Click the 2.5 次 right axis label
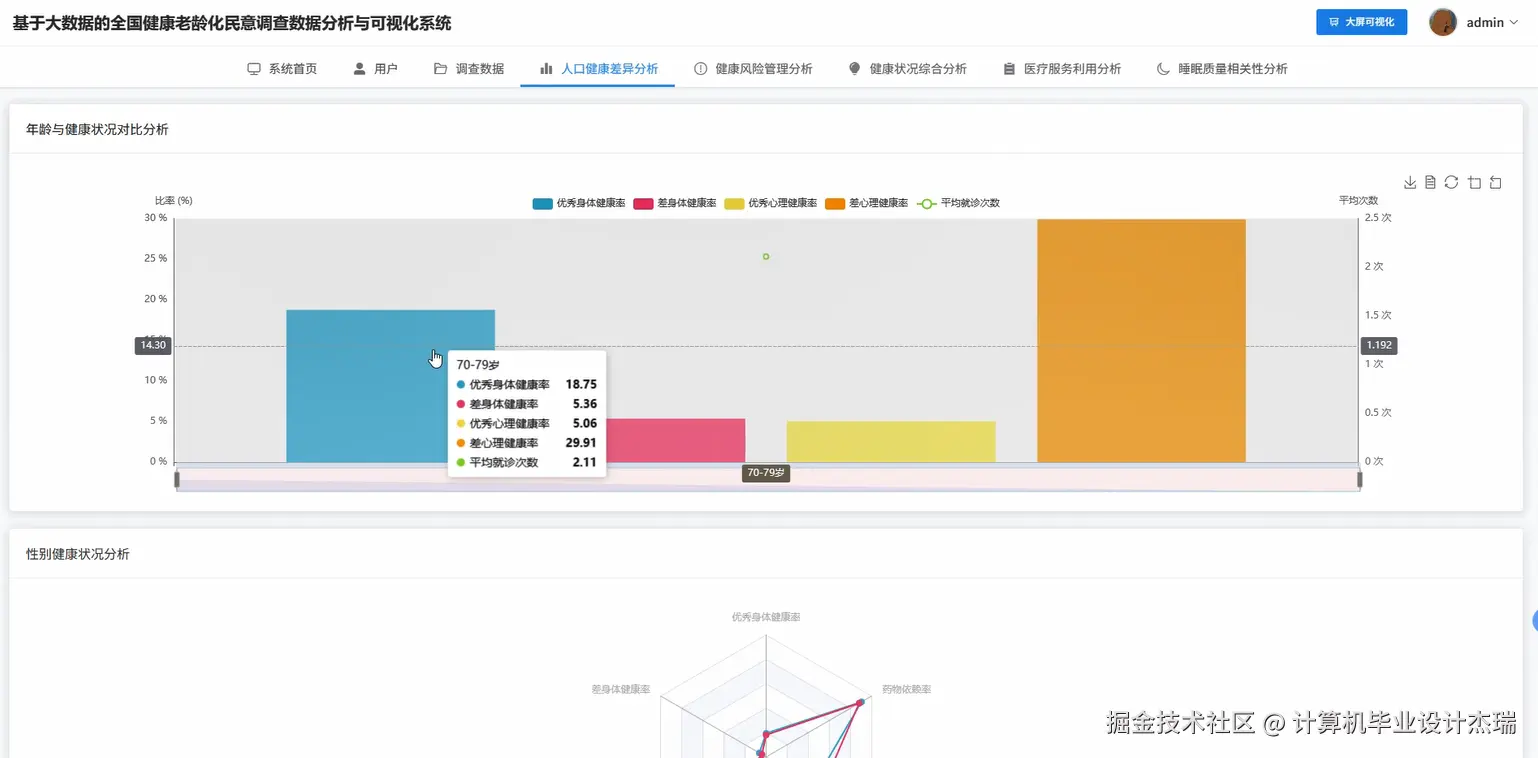 coord(1378,218)
